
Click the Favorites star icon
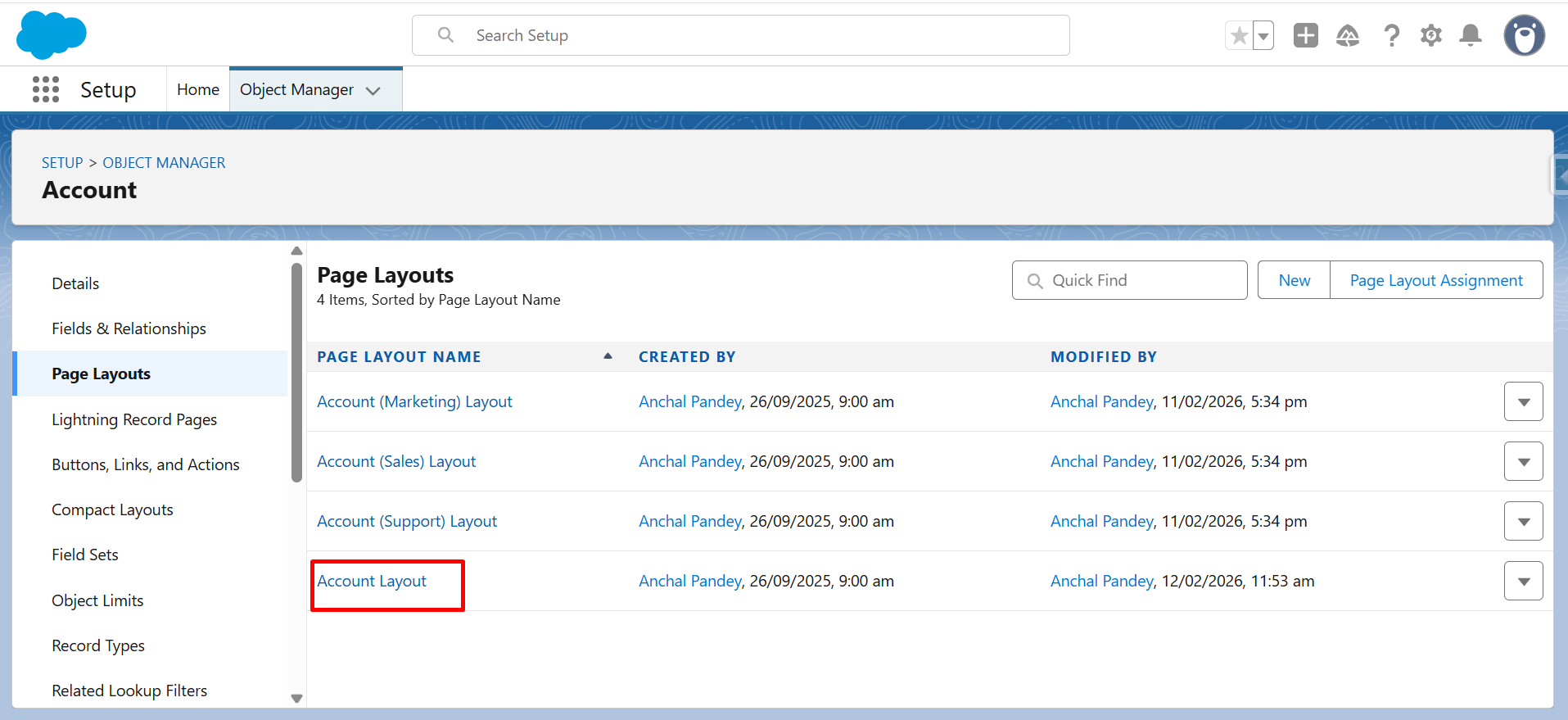[1239, 36]
